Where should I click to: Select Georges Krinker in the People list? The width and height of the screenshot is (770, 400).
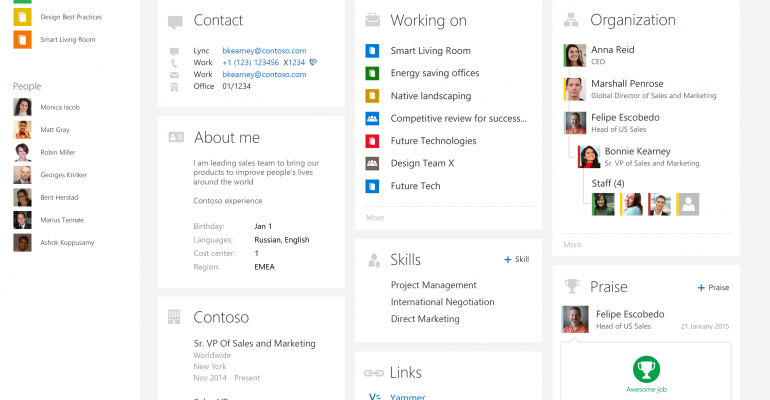coord(63,175)
